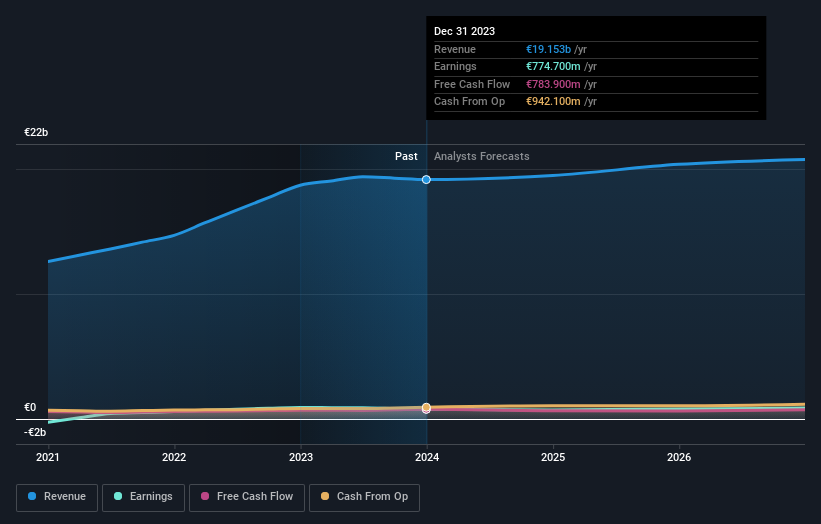Select the 2024 x-axis label
This screenshot has height=524, width=821.
coord(427,457)
